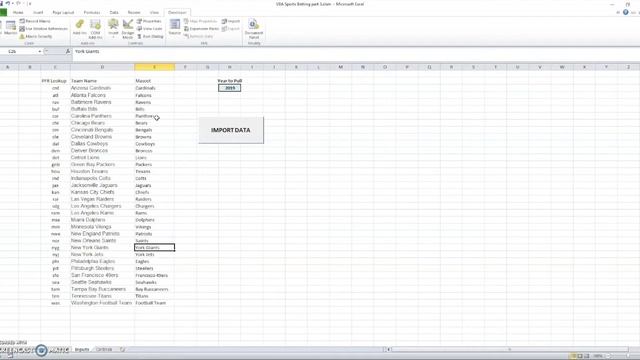Open the XML Source pane
The height and width of the screenshot is (360, 640).
point(175,28)
